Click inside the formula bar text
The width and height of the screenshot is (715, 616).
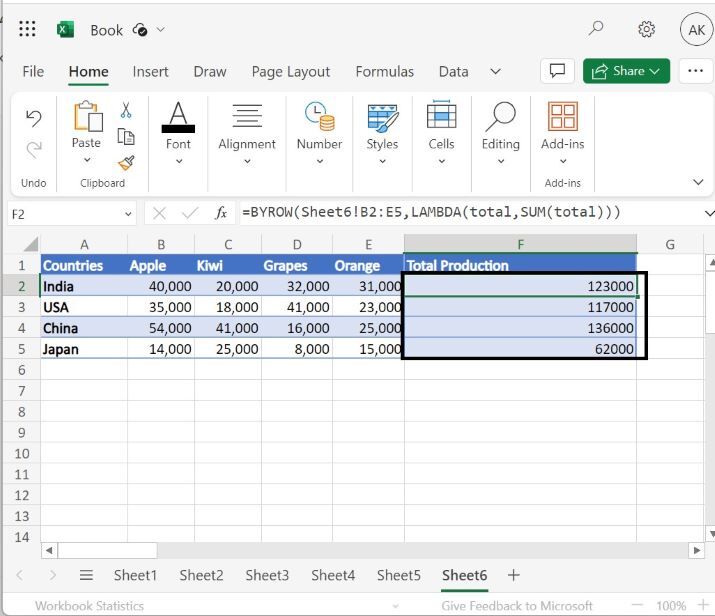(x=450, y=213)
